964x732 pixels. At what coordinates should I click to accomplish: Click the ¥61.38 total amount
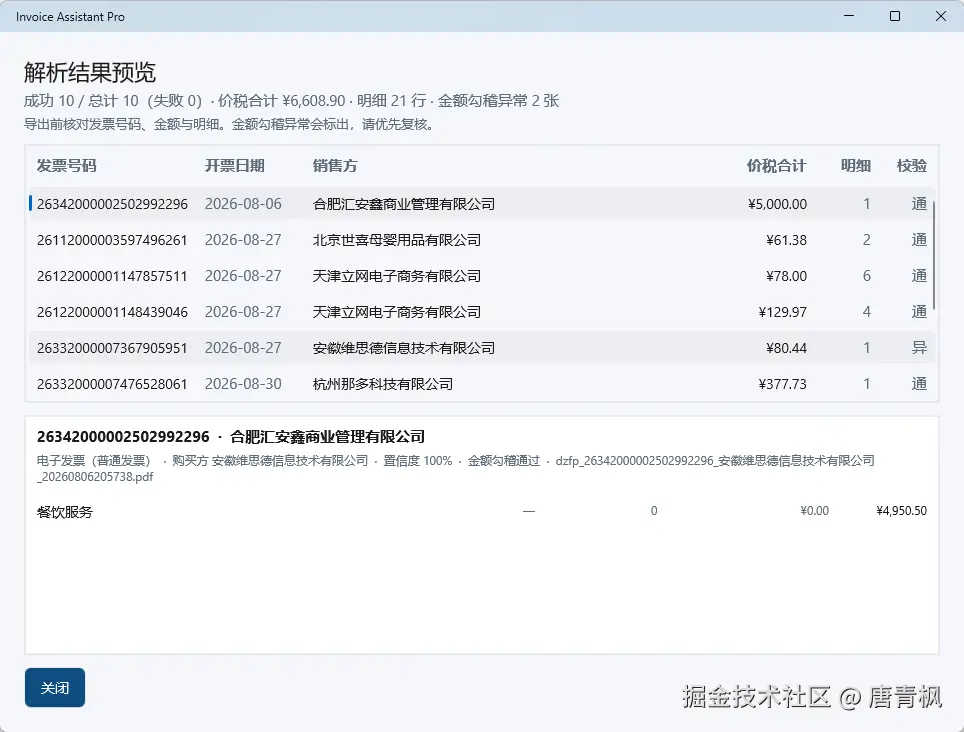786,240
